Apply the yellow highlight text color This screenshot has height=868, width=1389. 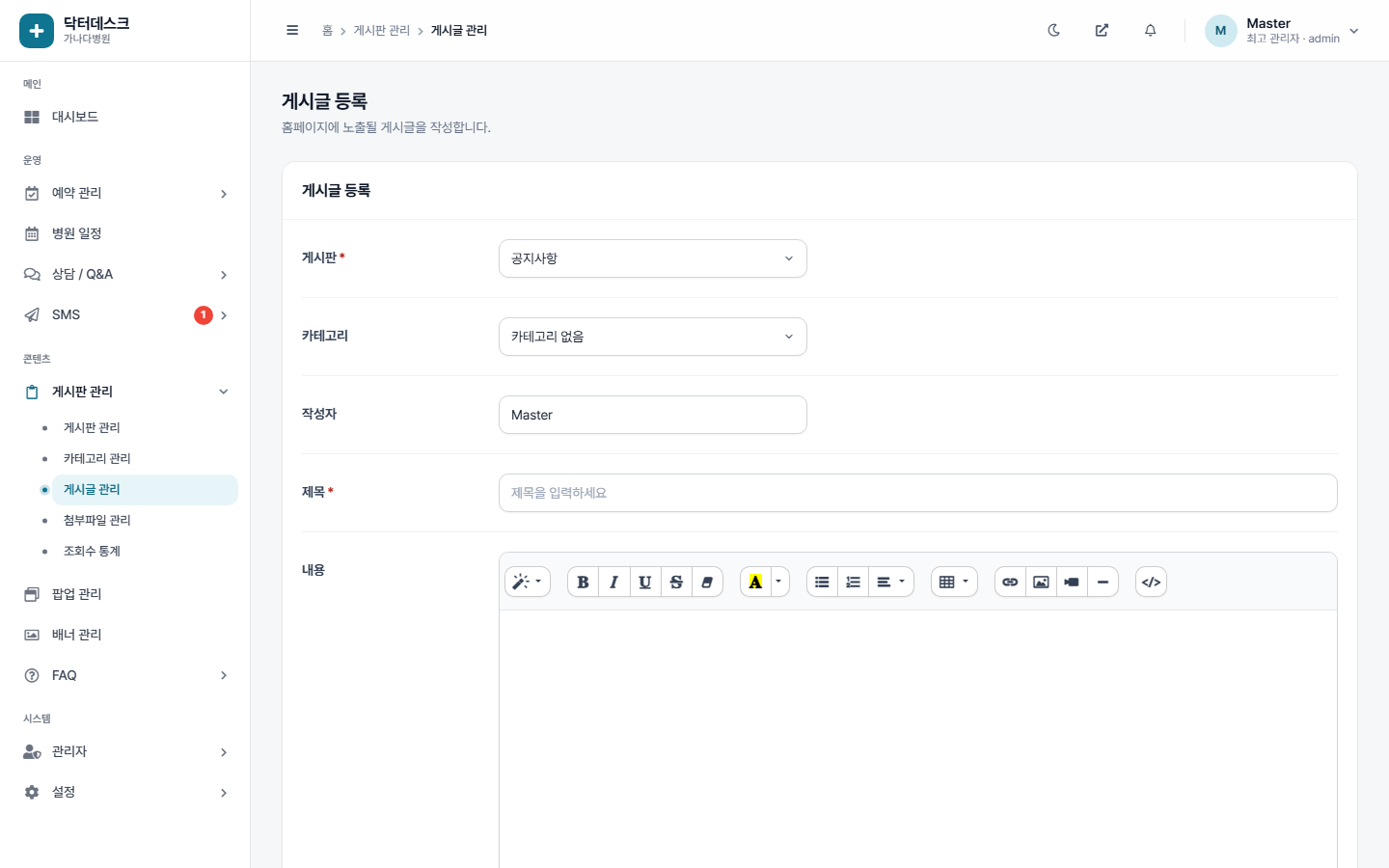[x=755, y=582]
